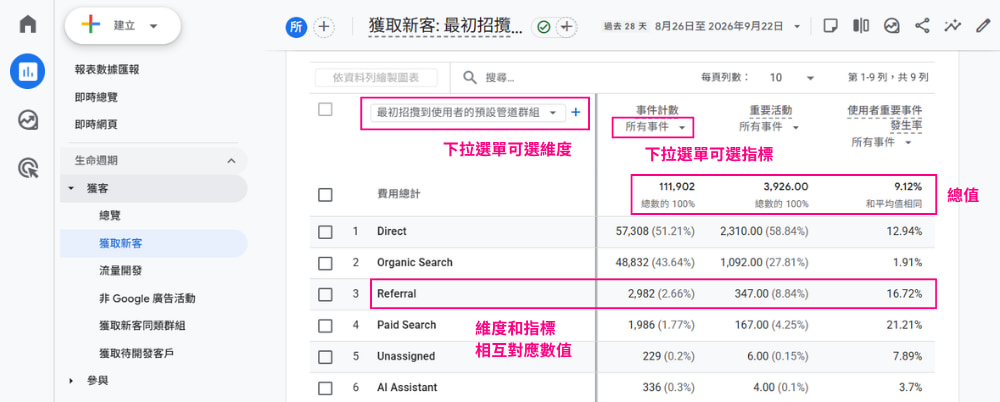Sort by 重要活動 column header
Image resolution: width=1000 pixels, height=402 pixels.
(x=771, y=111)
